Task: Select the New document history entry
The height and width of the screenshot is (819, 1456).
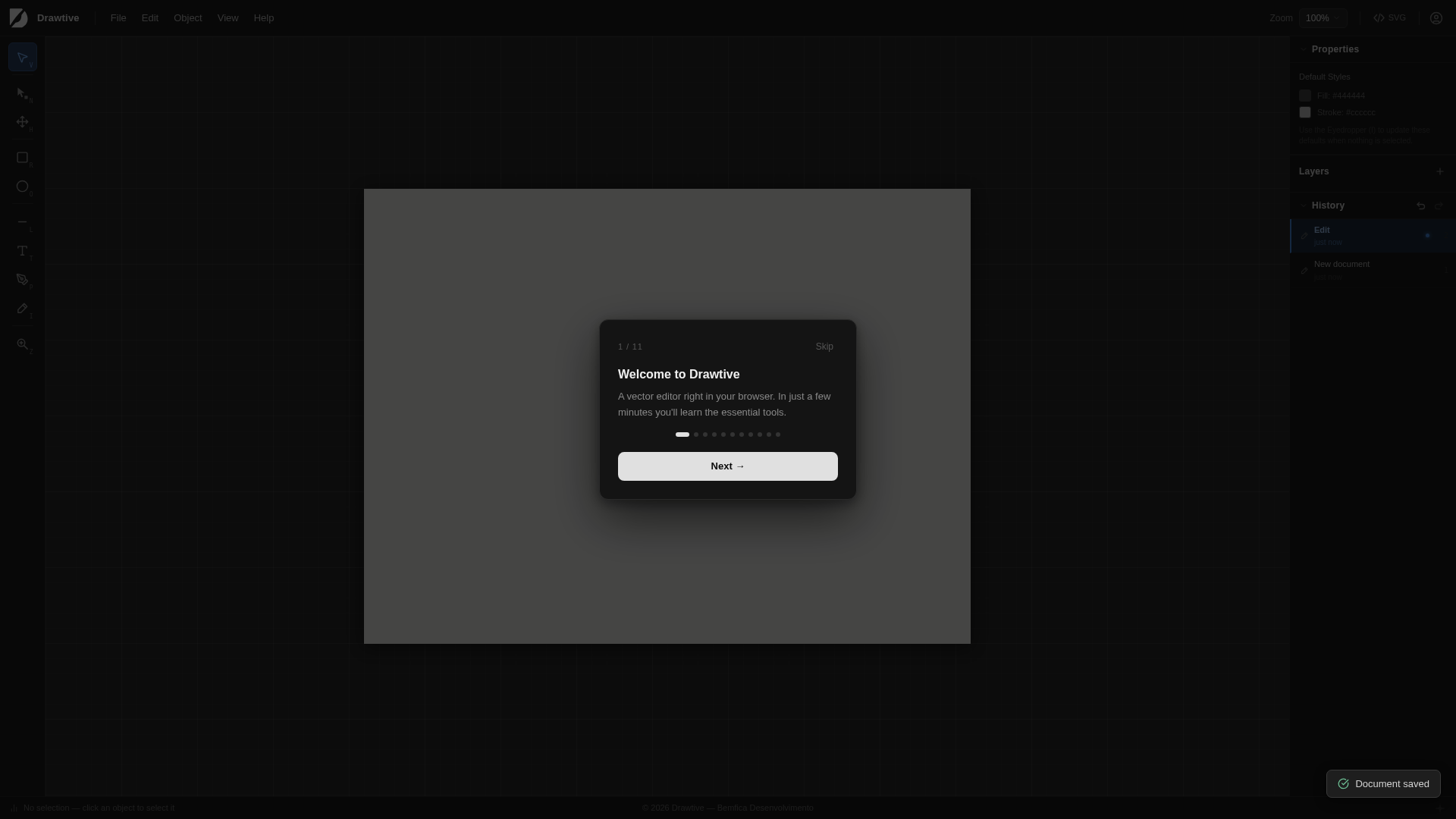Action: pyautogui.click(x=1373, y=270)
